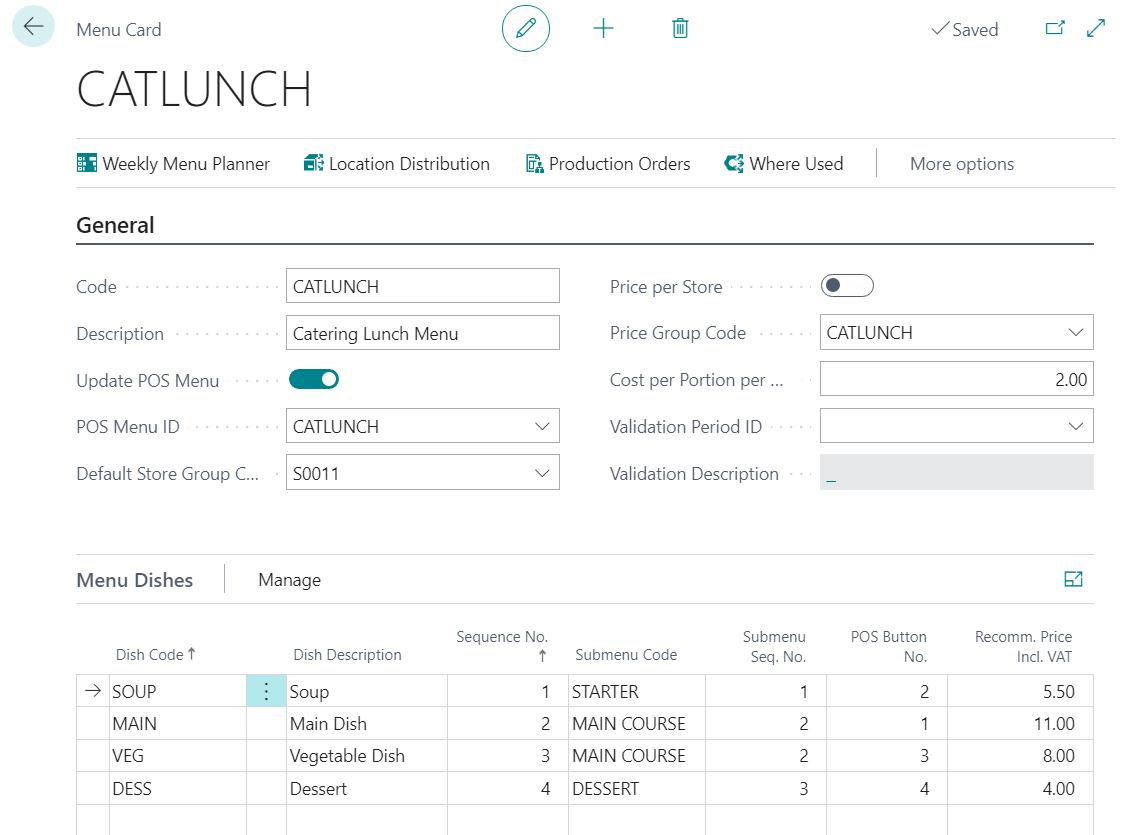Click the Menu Dishes section heading
This screenshot has width=1122, height=835.
[x=135, y=580]
